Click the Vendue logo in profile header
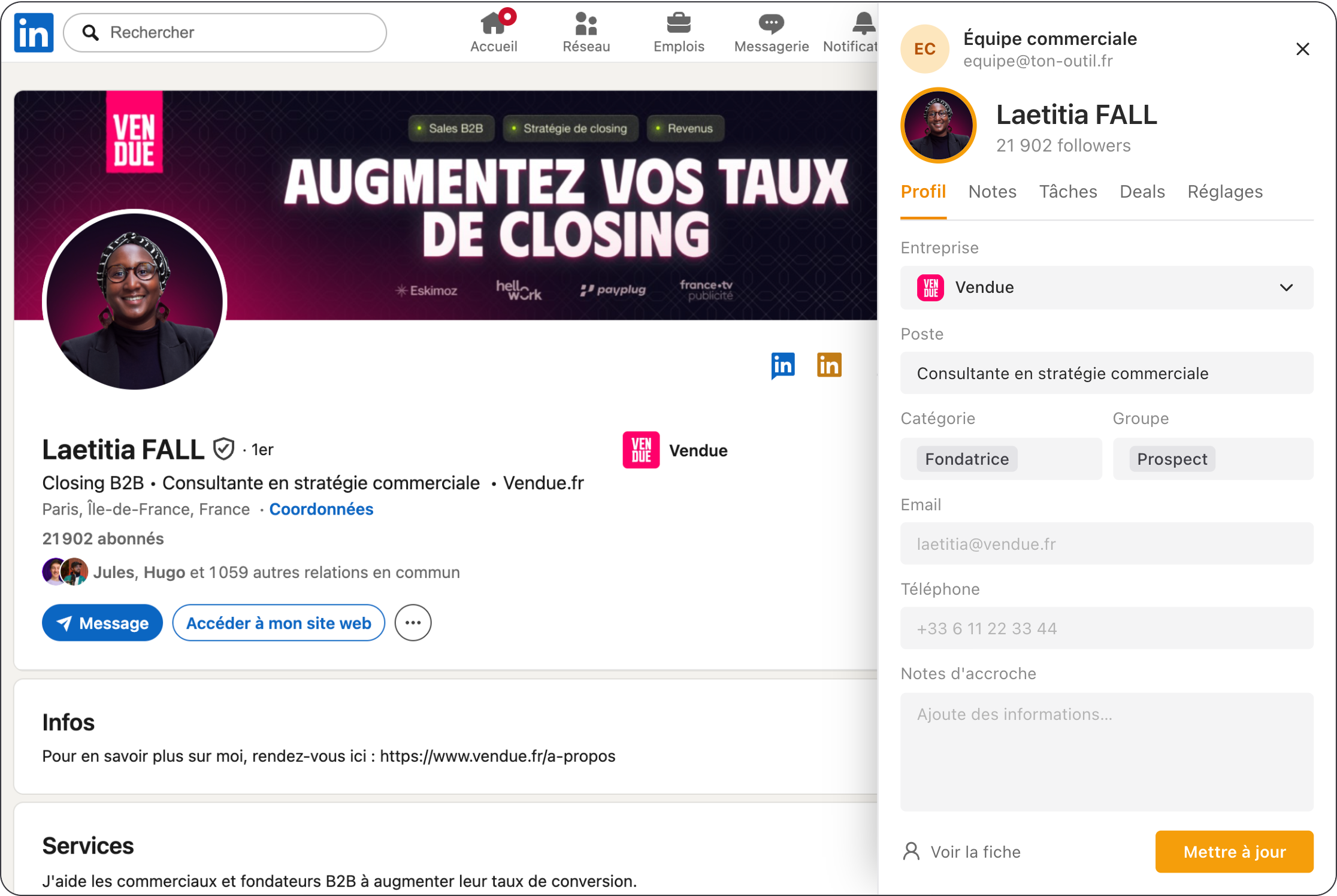Screen dimensions: 1337x896 tap(641, 450)
